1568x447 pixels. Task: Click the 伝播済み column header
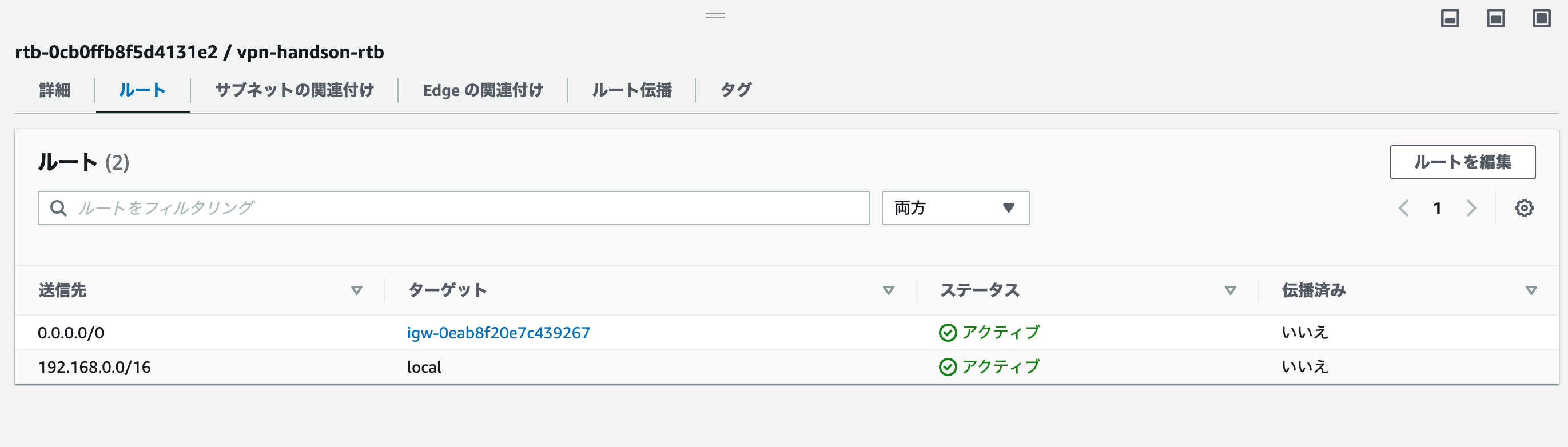[x=1314, y=291]
